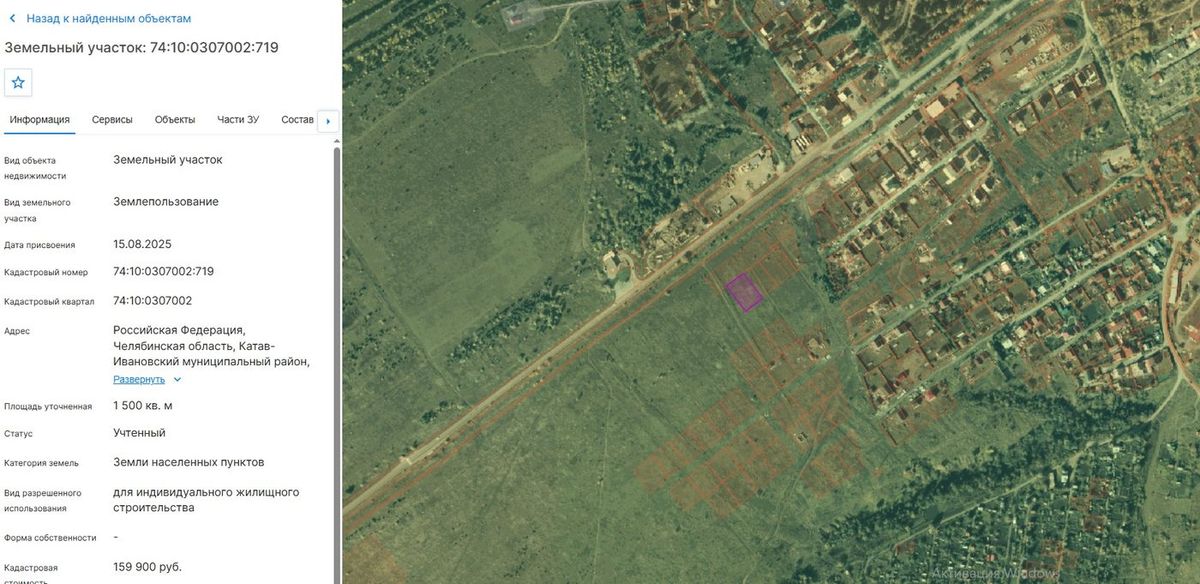Click the back chevron arrow icon
The height and width of the screenshot is (584, 1200).
[12, 18]
